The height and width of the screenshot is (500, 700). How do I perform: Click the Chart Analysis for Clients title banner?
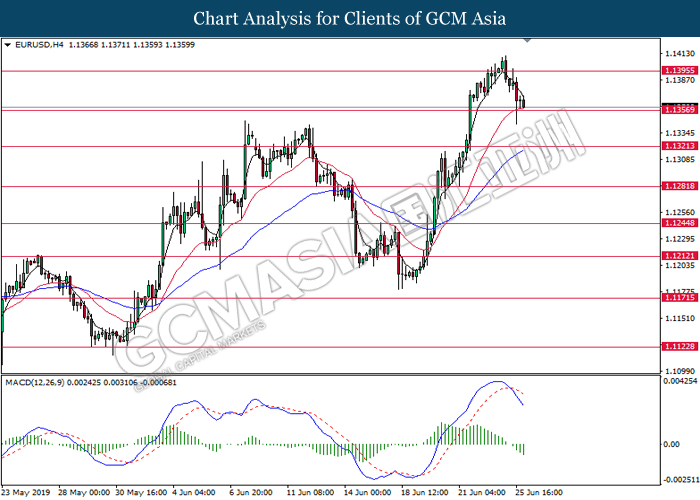coord(349,19)
